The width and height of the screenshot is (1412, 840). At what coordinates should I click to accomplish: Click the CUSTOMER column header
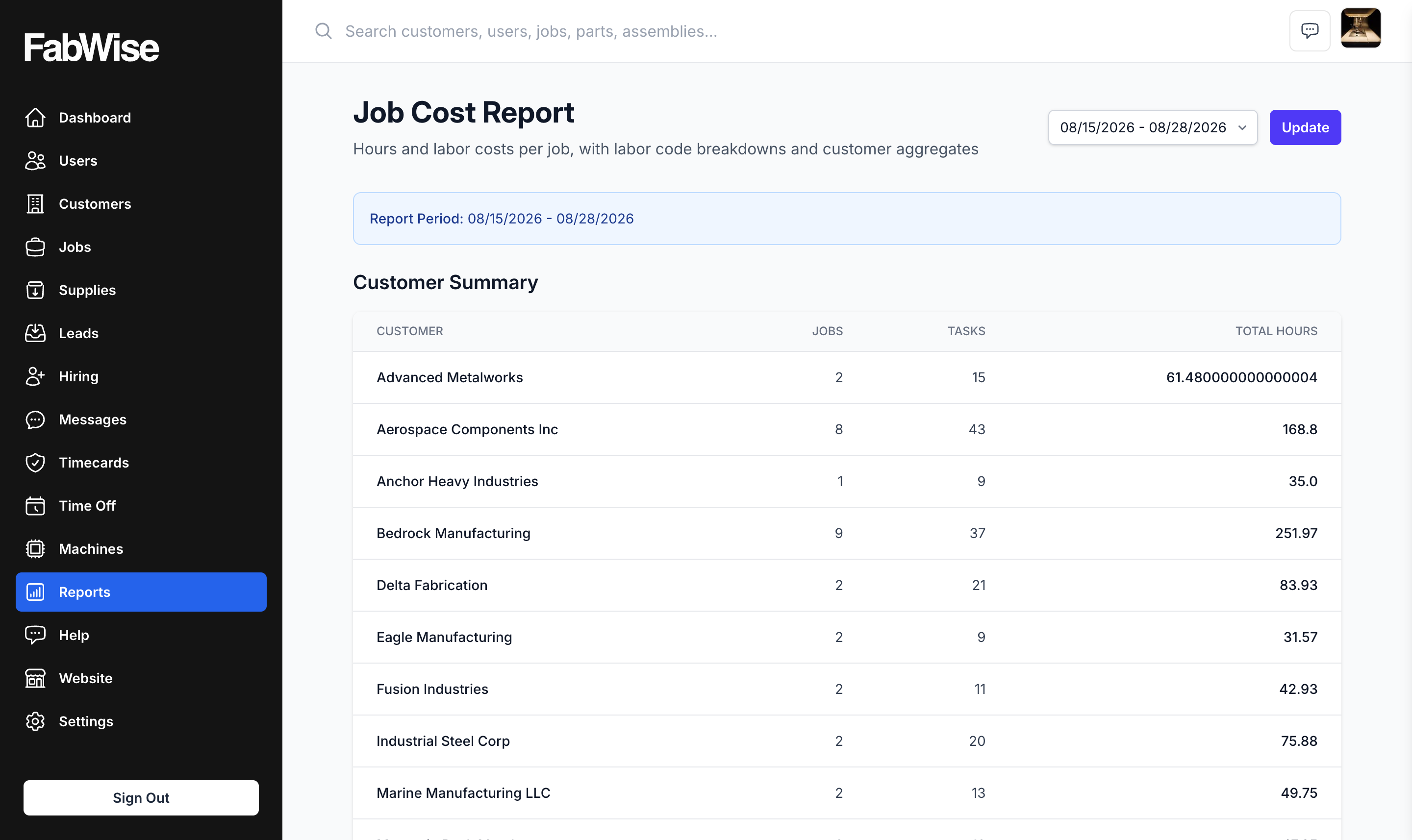tap(410, 331)
